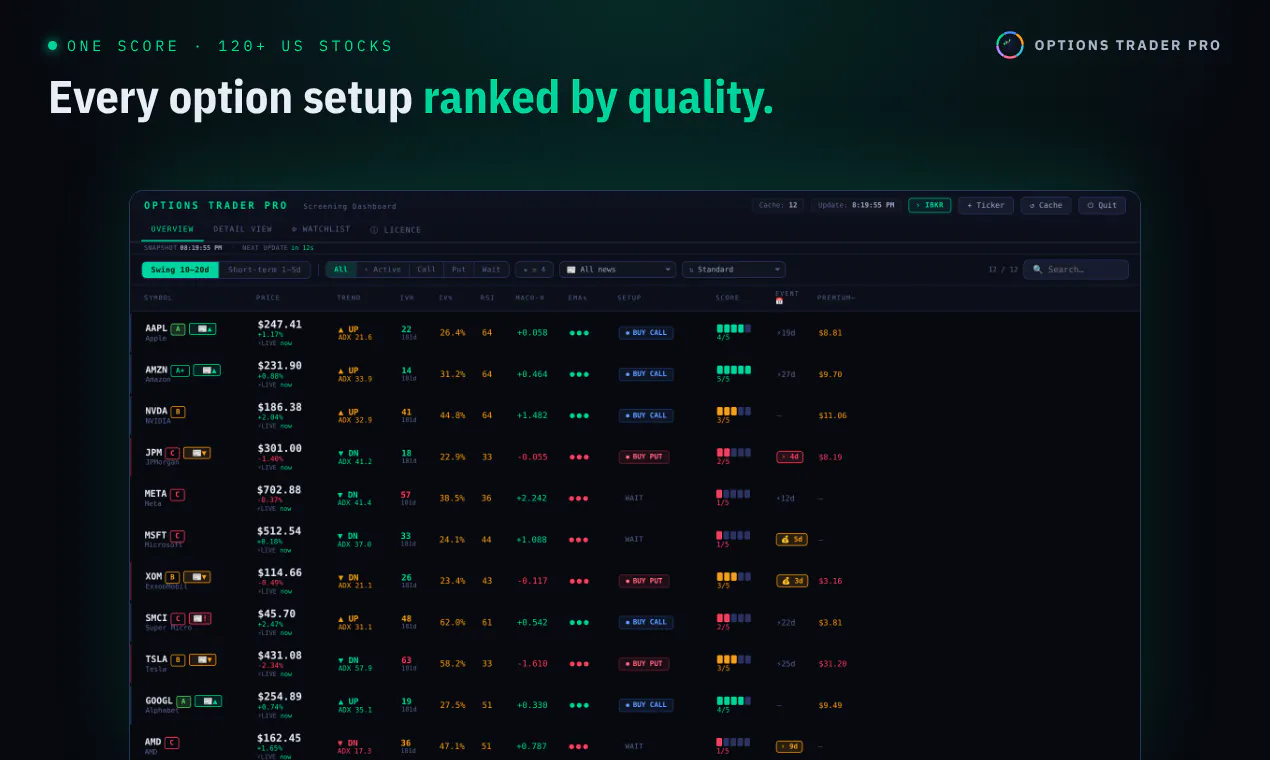
Task: Click the Ticker add button
Action: [986, 205]
